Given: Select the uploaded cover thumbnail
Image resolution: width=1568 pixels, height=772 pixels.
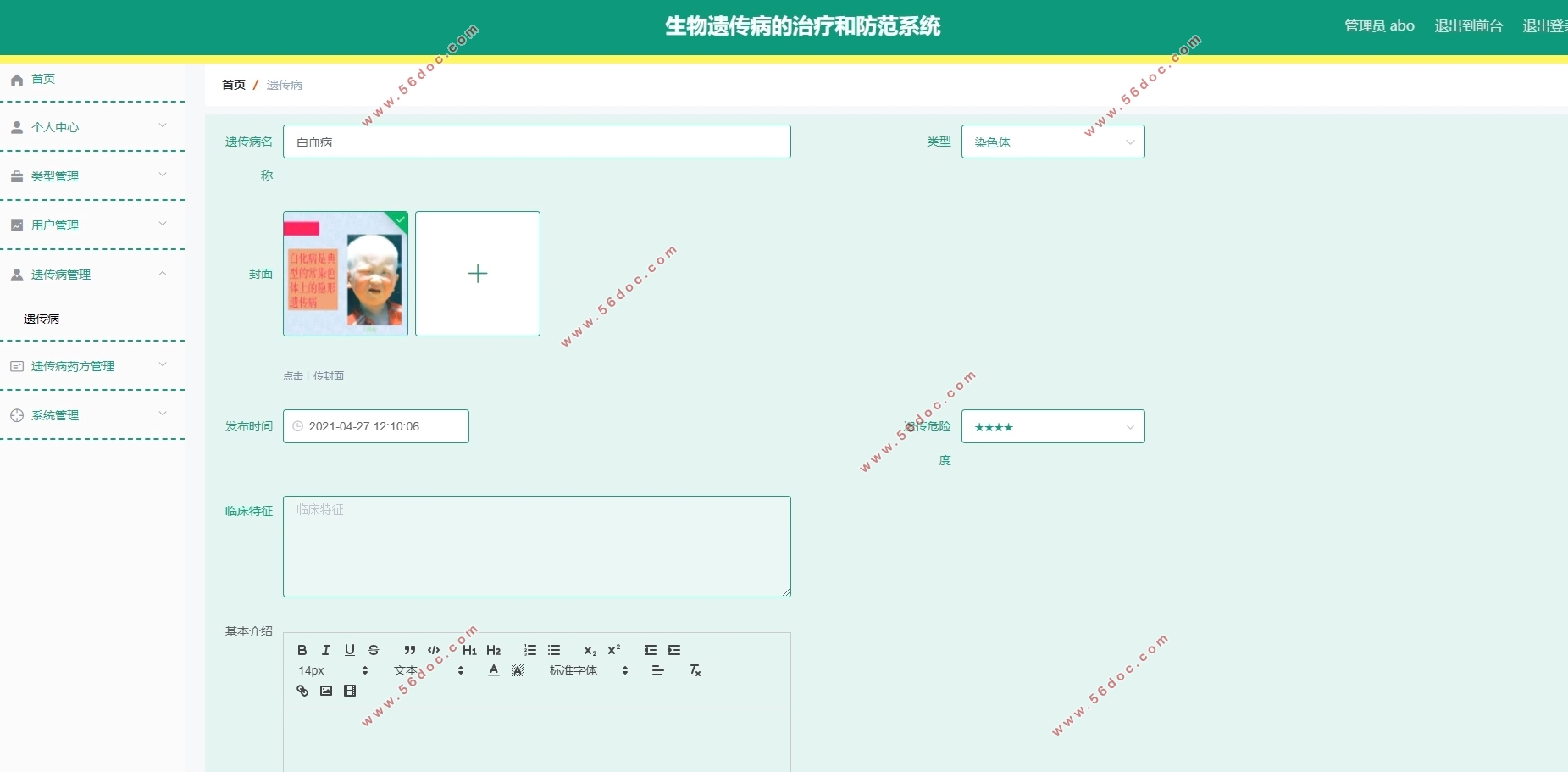Looking at the screenshot, I should pos(346,274).
